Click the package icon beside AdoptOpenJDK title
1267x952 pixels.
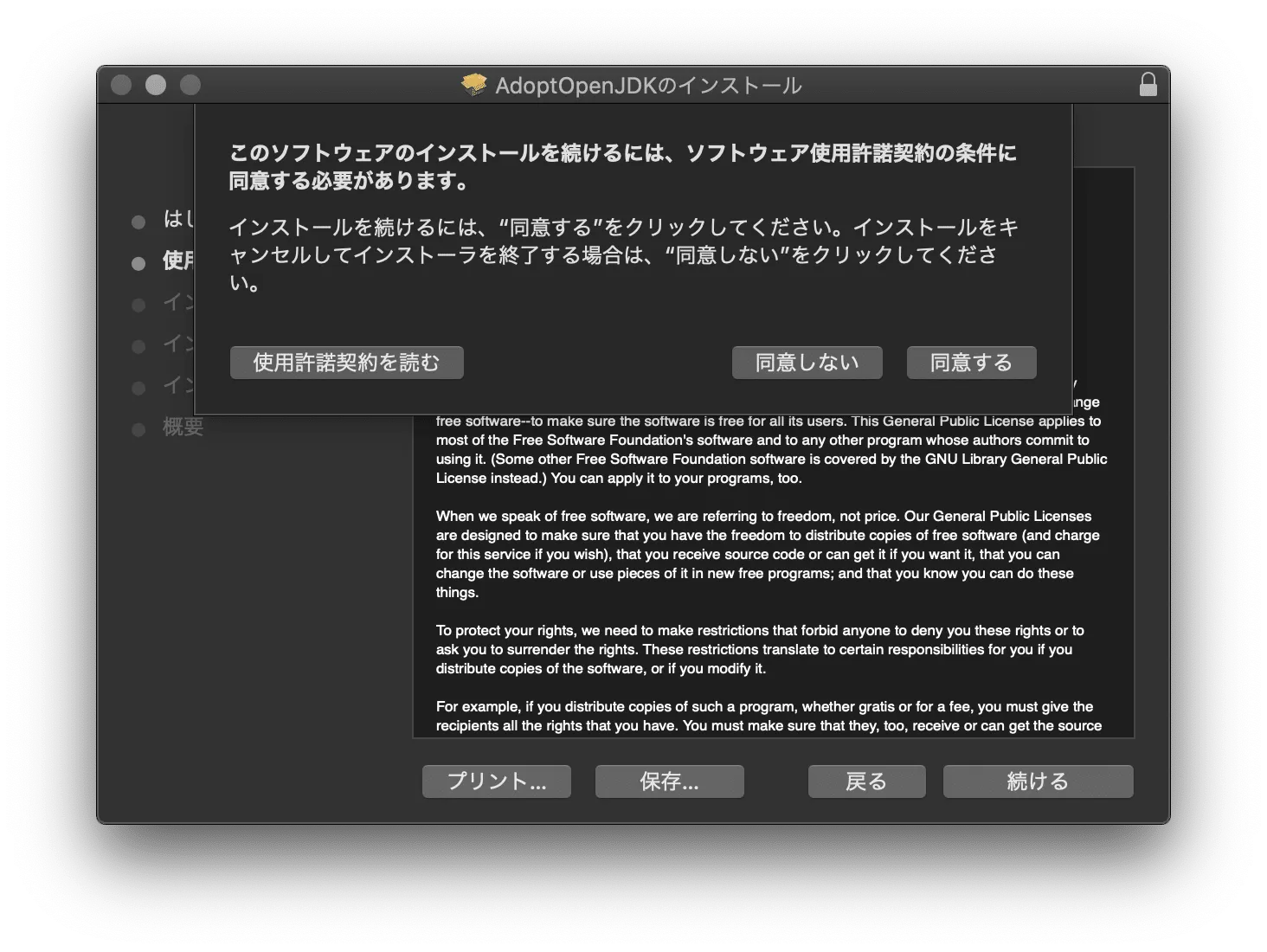[474, 85]
